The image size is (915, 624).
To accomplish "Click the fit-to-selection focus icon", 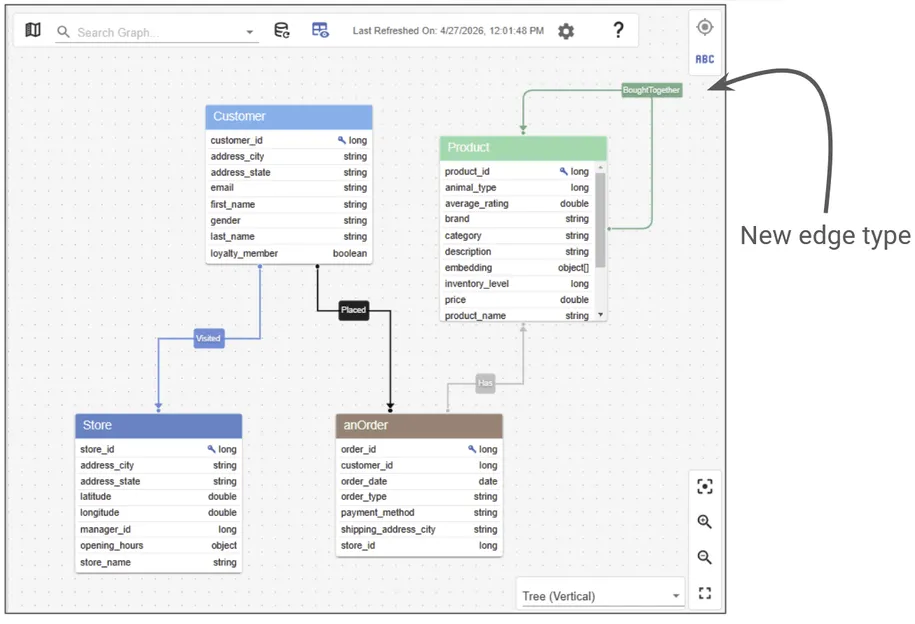I will [705, 486].
